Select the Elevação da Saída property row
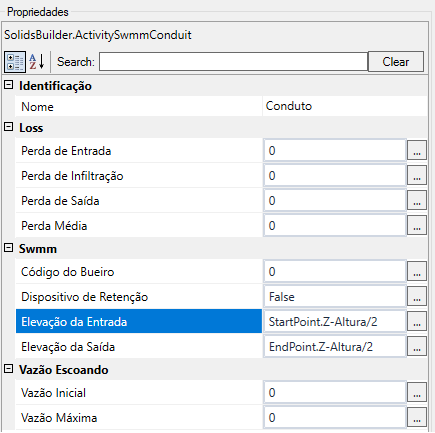The image size is (435, 433). (x=139, y=347)
